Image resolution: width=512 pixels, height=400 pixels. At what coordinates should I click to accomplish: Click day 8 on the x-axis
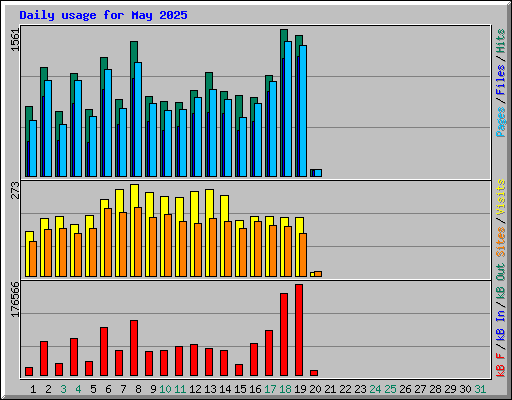click(x=138, y=389)
